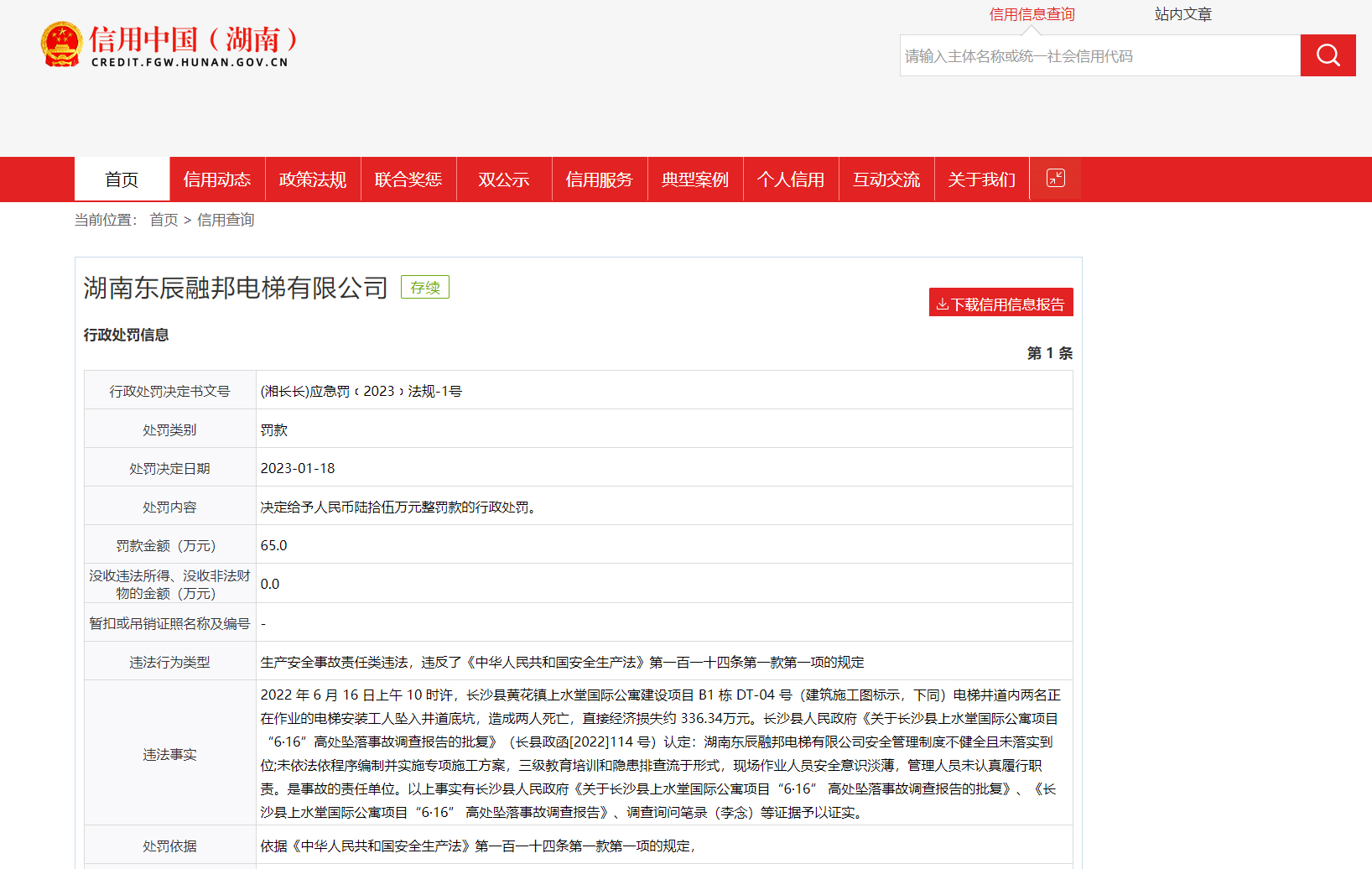
Task: Open 互动交流 menu item
Action: pos(886,179)
